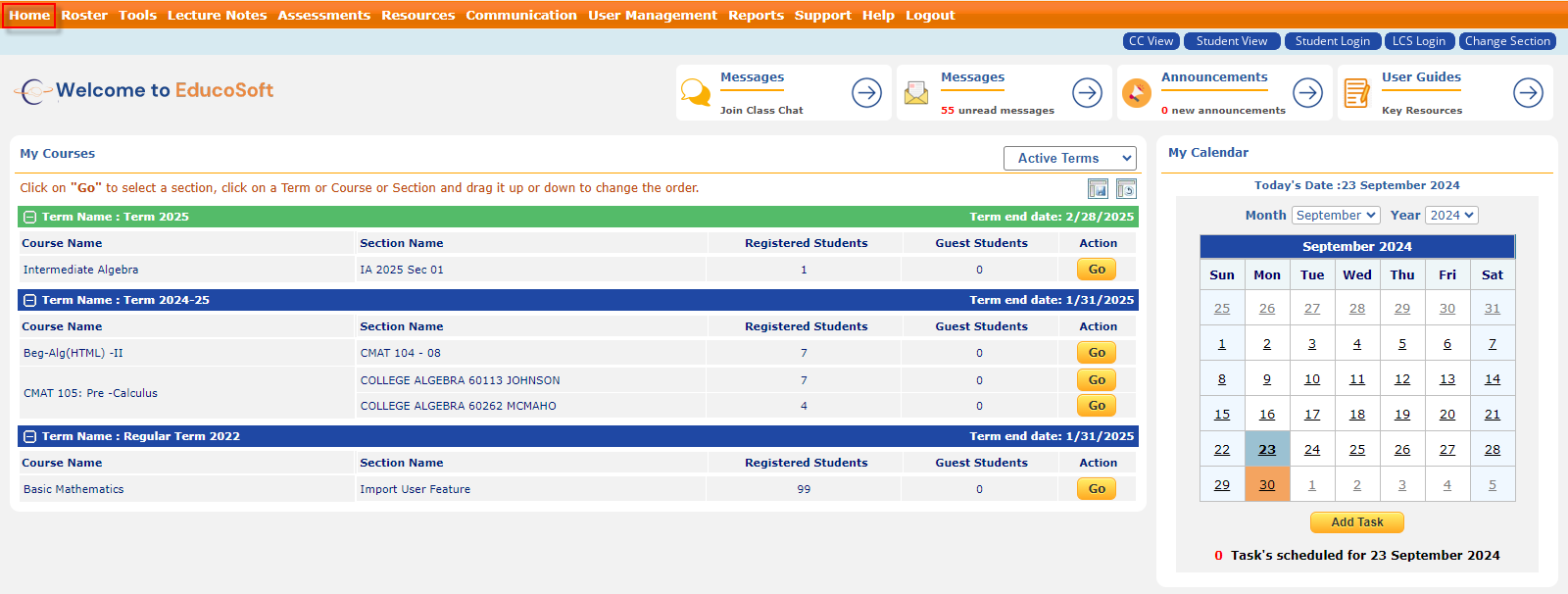Collapse the Regular Term 2022 section
The height and width of the screenshot is (594, 1568).
pos(29,437)
